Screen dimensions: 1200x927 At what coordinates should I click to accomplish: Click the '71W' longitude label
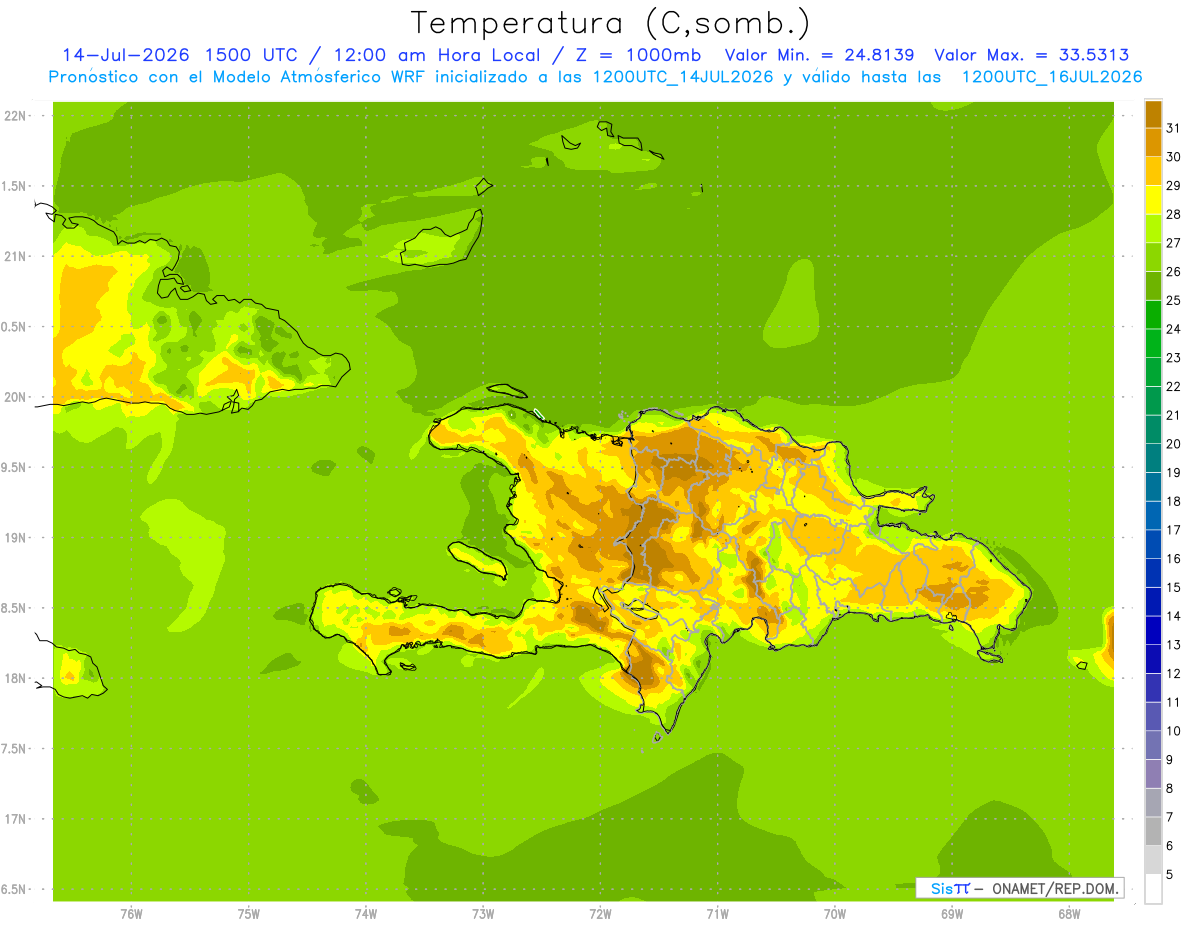tap(717, 914)
